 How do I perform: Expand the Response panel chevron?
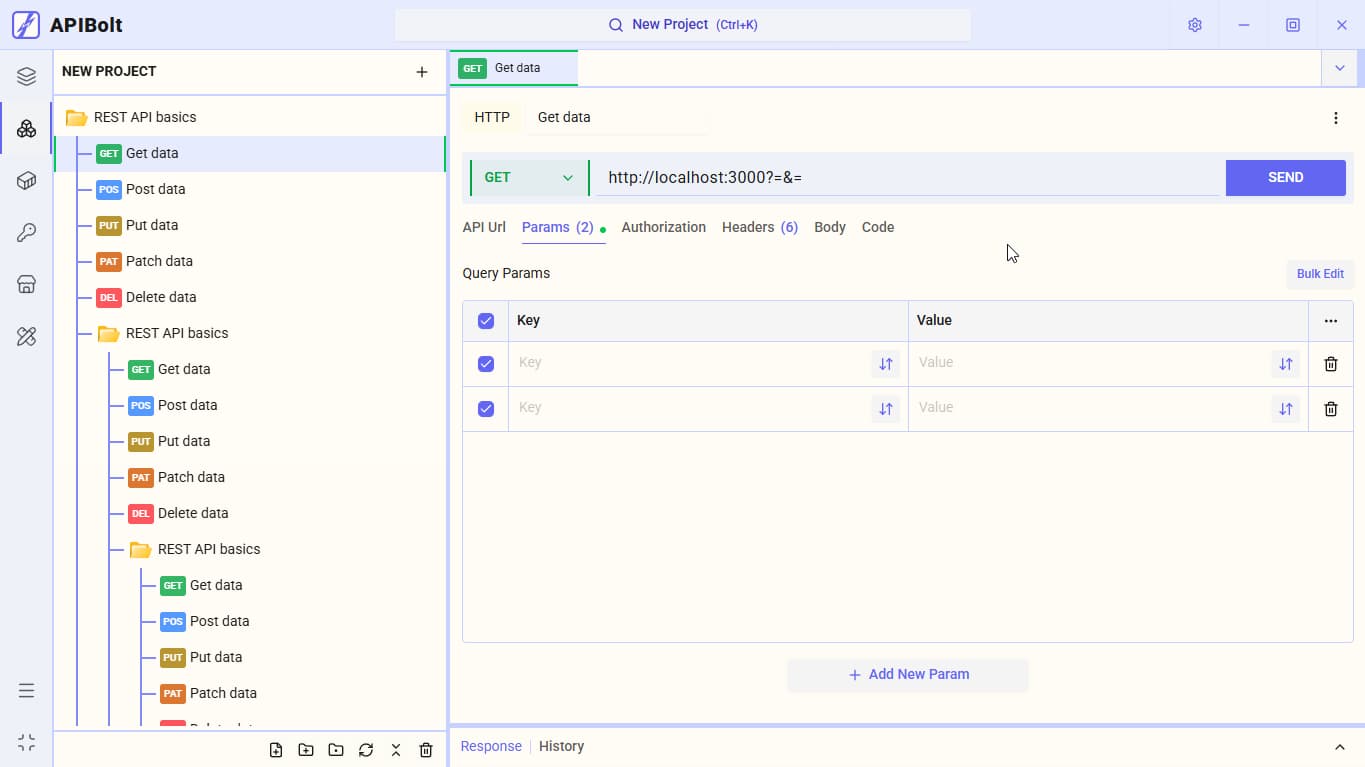pyautogui.click(x=1340, y=747)
